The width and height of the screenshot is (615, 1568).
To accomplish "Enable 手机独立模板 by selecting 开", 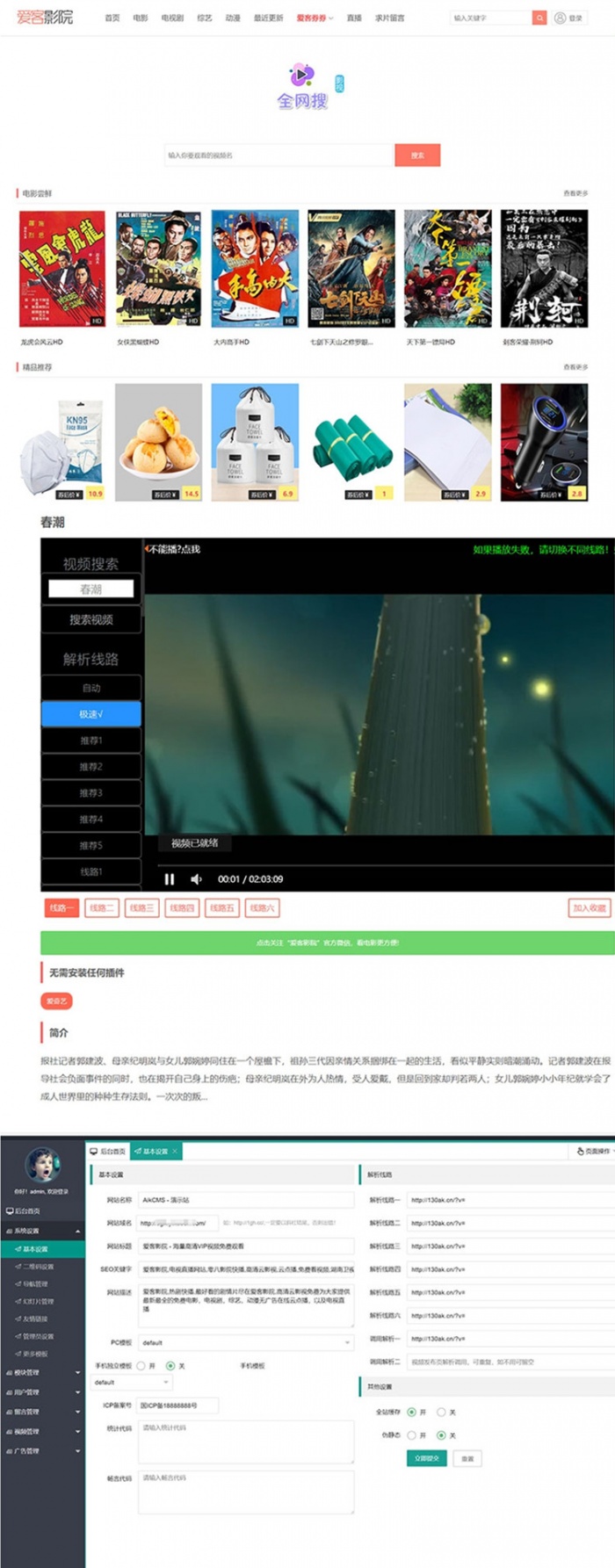I will (141, 1366).
